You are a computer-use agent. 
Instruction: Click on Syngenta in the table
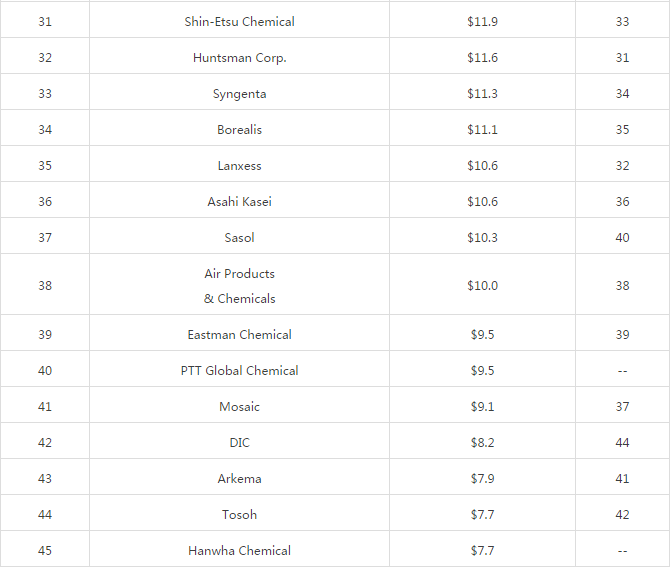[239, 94]
